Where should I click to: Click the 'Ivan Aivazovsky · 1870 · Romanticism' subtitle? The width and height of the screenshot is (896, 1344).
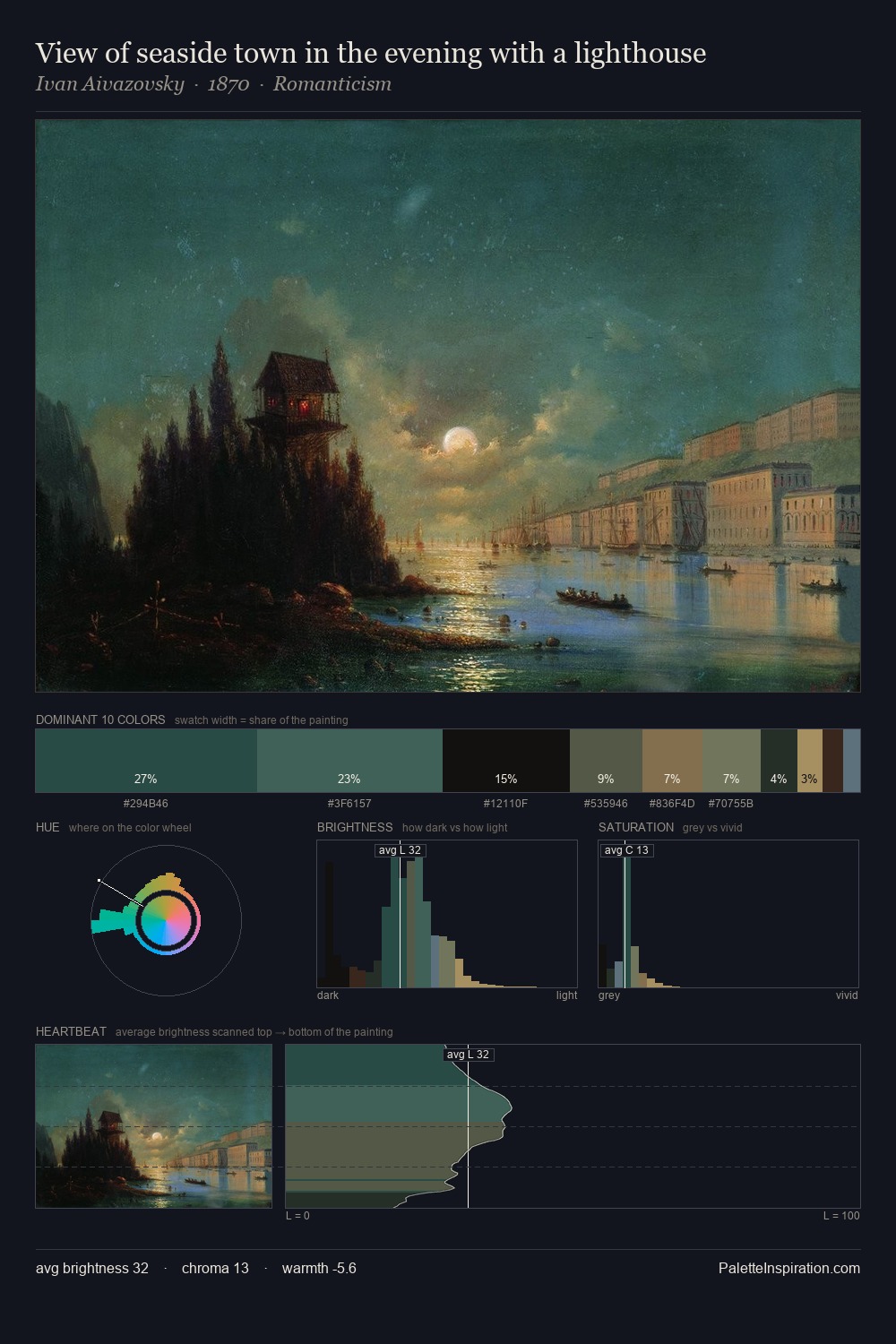tap(213, 84)
